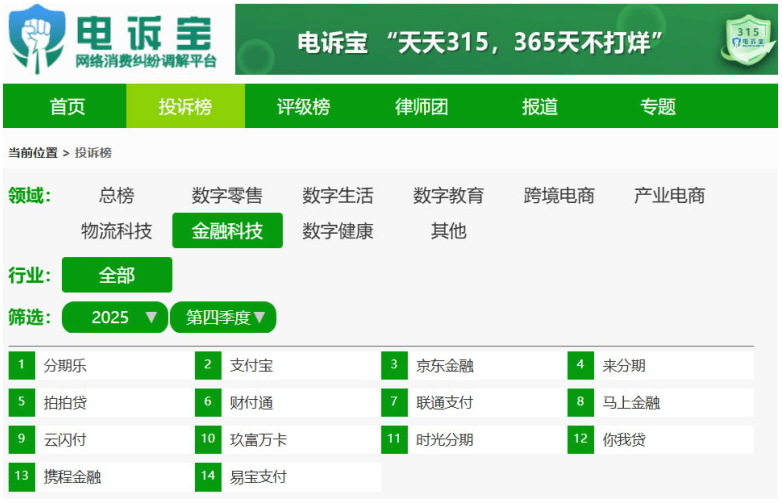Click the 电诉宝 fist shield logo
Image resolution: width=782 pixels, height=503 pixels.
[x=37, y=39]
